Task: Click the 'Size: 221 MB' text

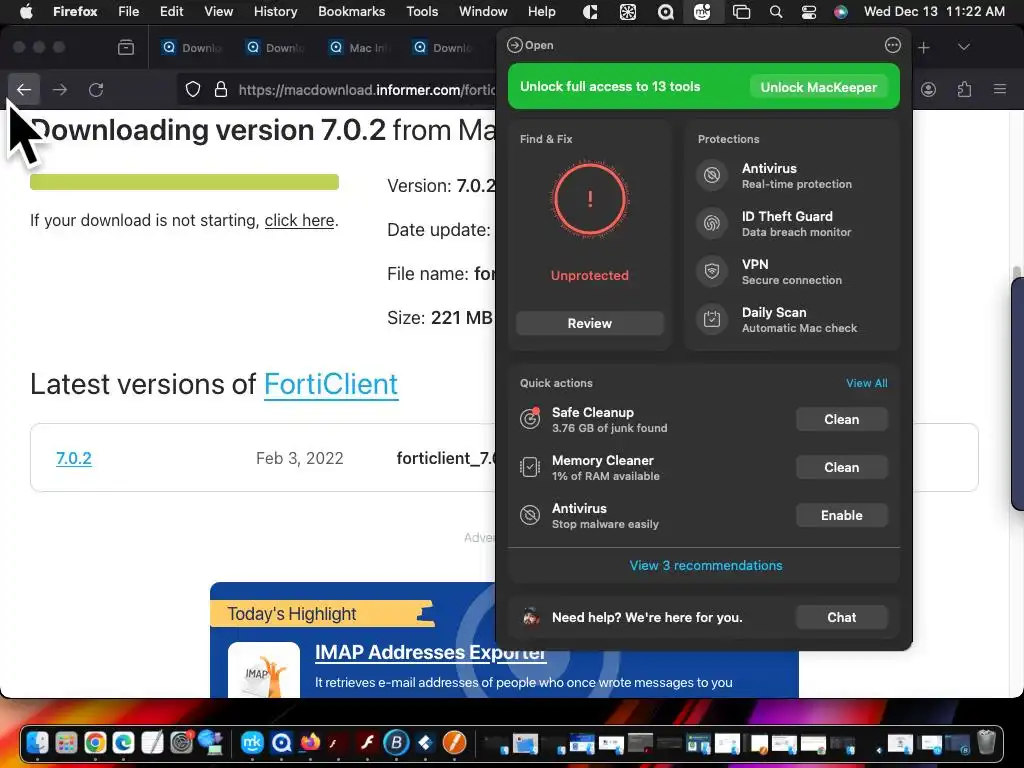Action: [x=440, y=318]
